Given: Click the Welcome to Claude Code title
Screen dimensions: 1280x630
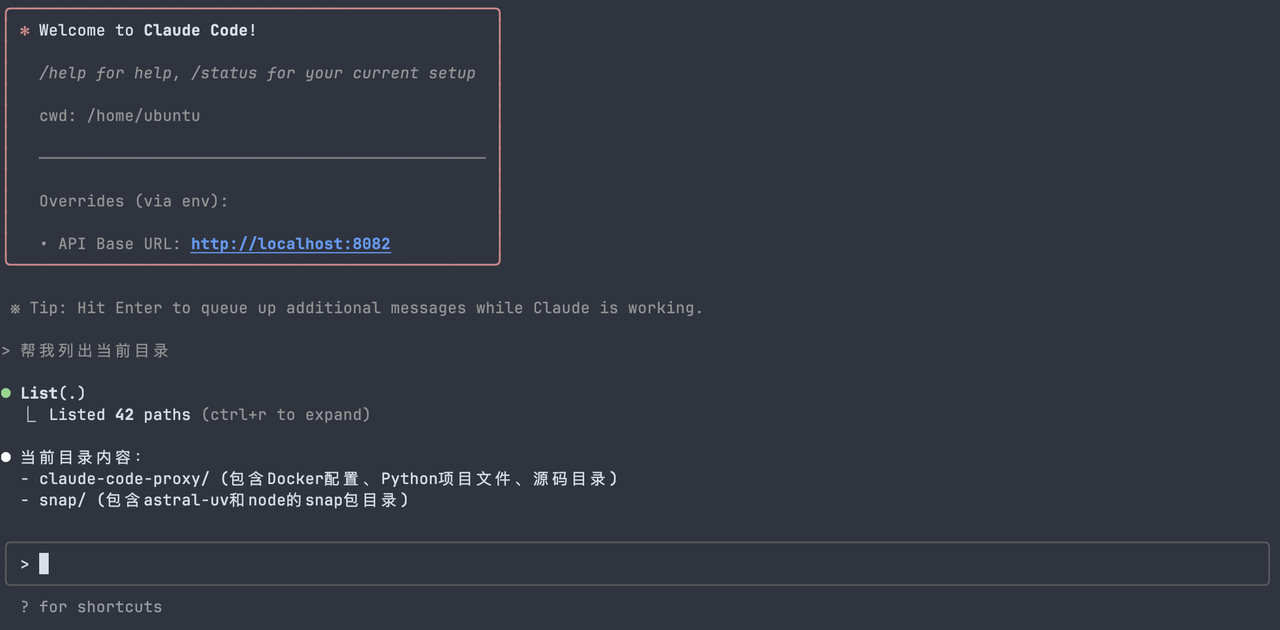Looking at the screenshot, I should [x=148, y=31].
